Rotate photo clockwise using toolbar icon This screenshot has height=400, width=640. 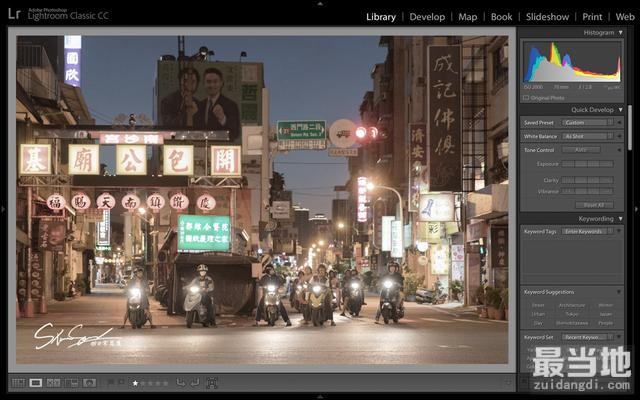(194, 382)
